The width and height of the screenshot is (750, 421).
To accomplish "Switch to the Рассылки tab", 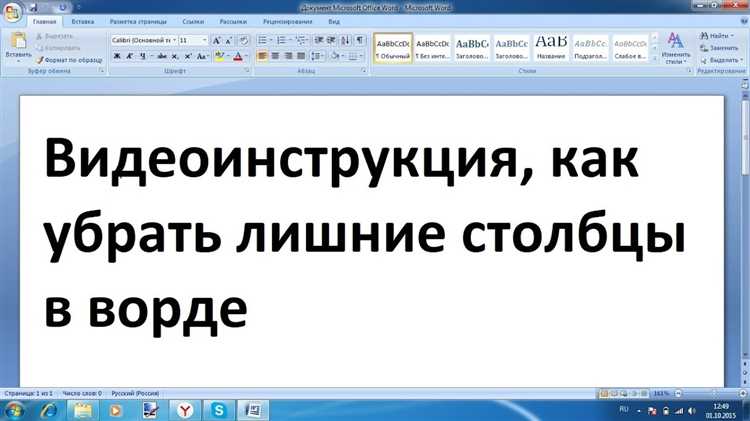I will point(233,22).
